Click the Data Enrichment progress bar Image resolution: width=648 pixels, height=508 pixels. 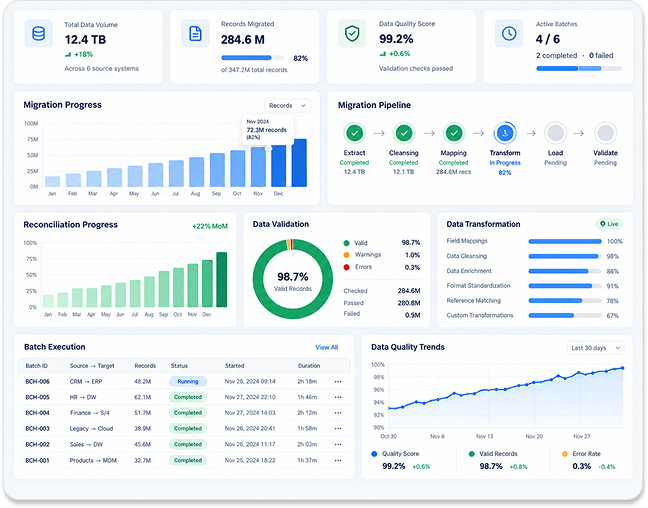pos(565,271)
